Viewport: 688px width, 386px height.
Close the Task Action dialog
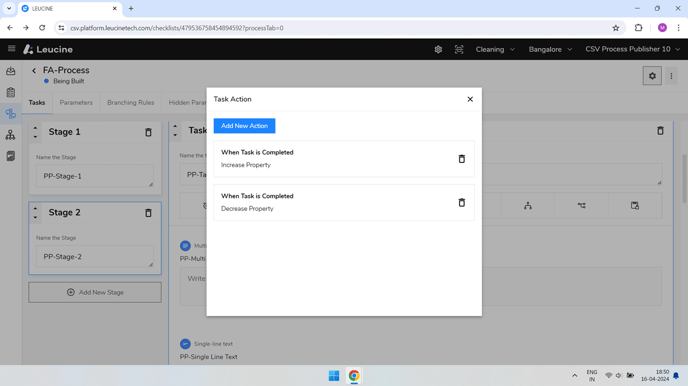(470, 99)
